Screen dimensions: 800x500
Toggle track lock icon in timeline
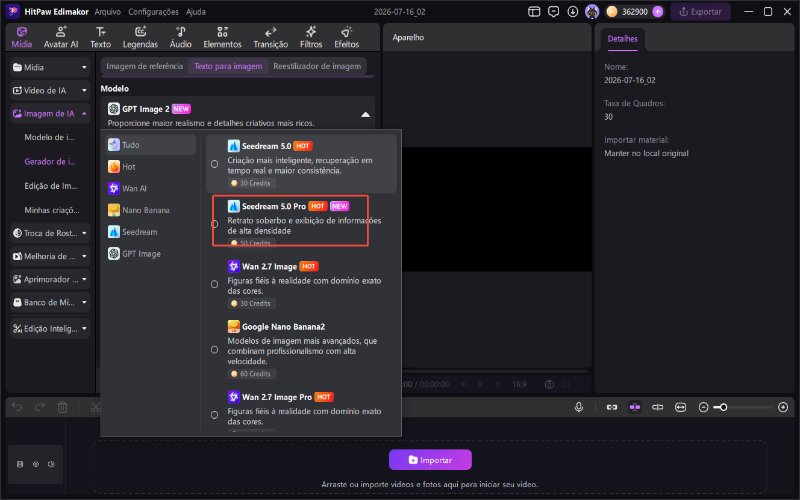coord(20,464)
